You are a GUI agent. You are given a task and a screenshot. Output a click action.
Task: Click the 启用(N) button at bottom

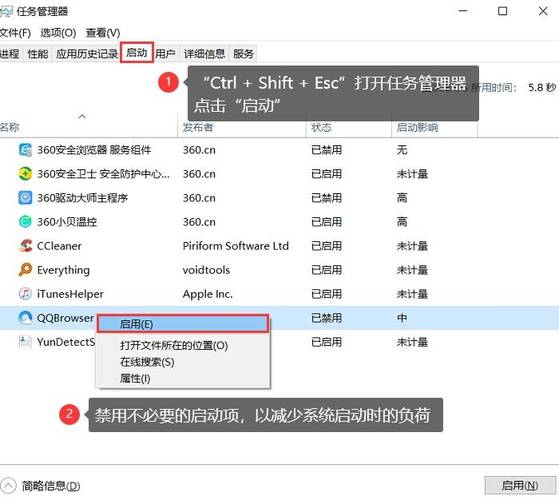(520, 485)
